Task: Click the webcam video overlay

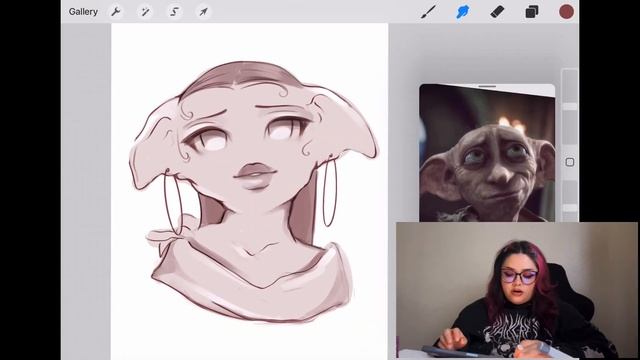Action: pyautogui.click(x=517, y=291)
